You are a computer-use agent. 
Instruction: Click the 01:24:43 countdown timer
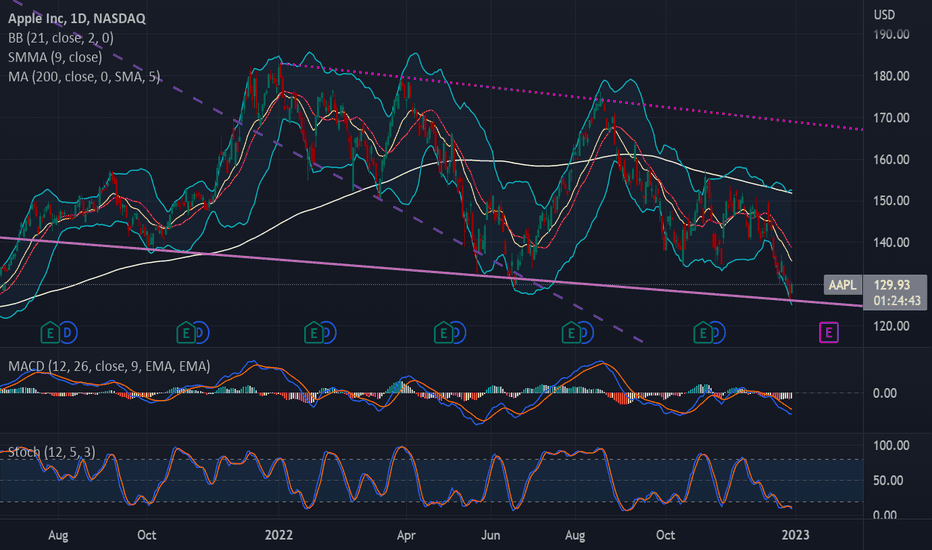[897, 301]
